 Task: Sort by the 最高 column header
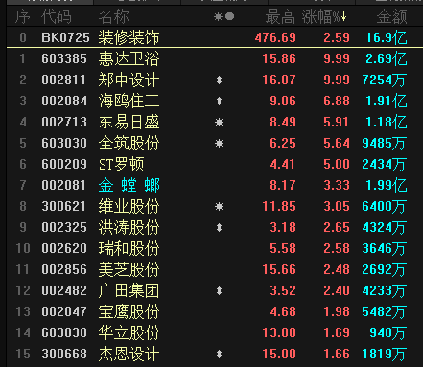pos(280,17)
